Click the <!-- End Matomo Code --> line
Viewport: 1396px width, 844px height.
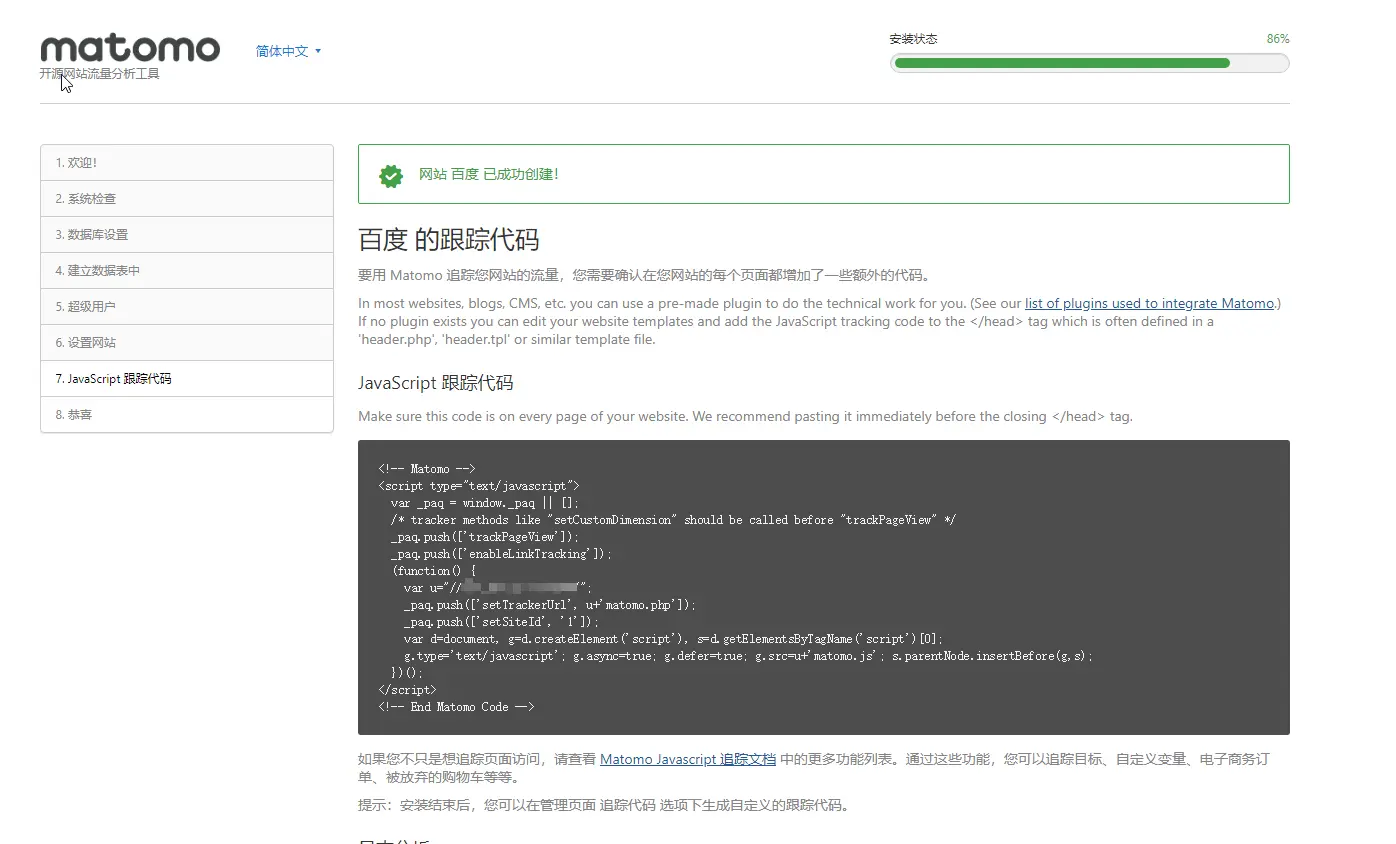(456, 707)
